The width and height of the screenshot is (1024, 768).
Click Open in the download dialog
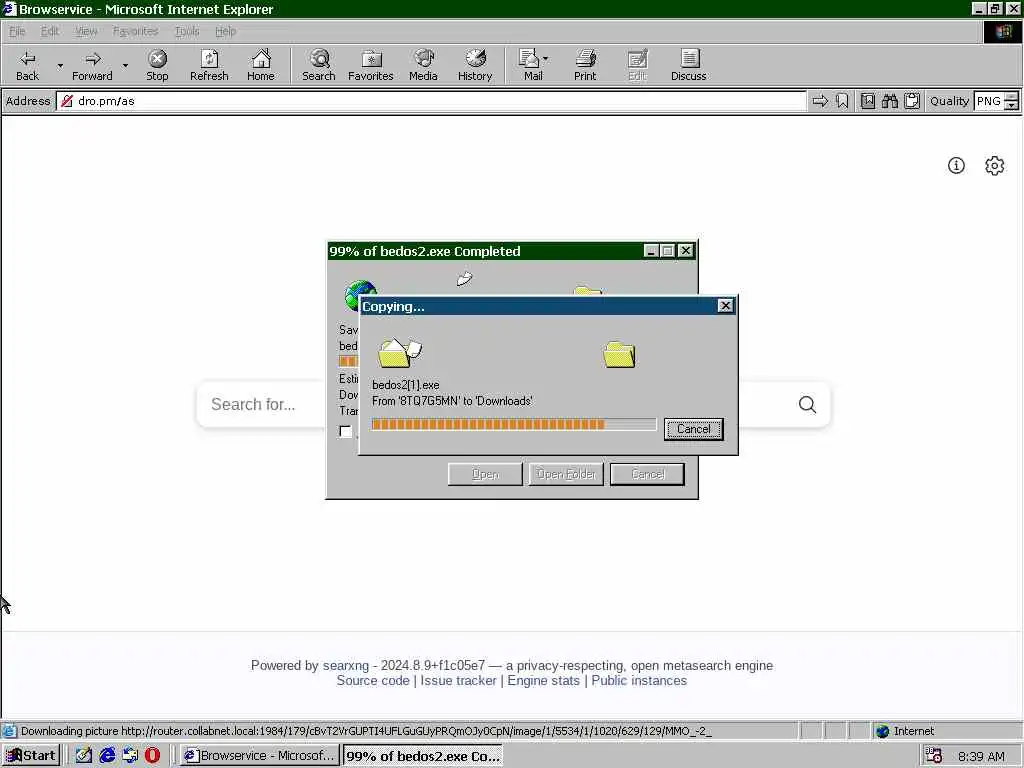485,474
